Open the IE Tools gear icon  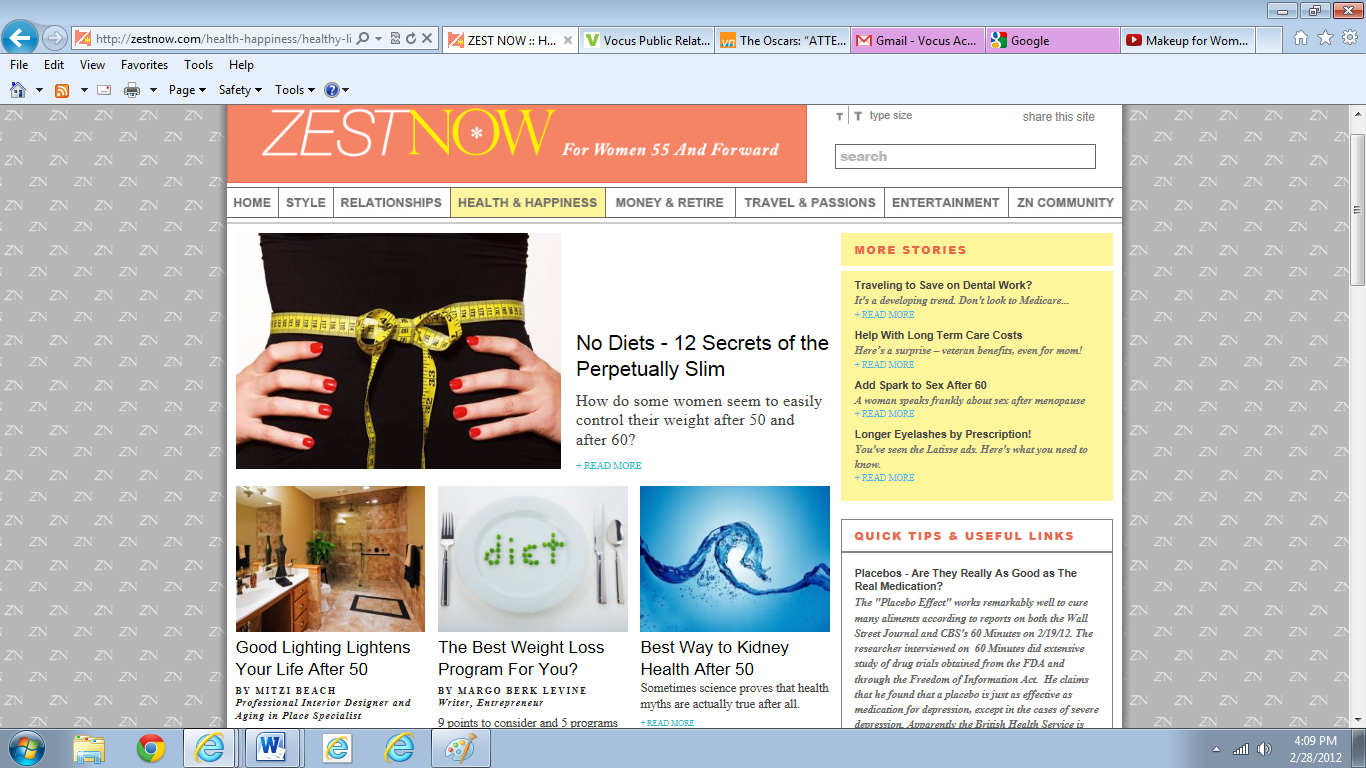tap(1350, 38)
